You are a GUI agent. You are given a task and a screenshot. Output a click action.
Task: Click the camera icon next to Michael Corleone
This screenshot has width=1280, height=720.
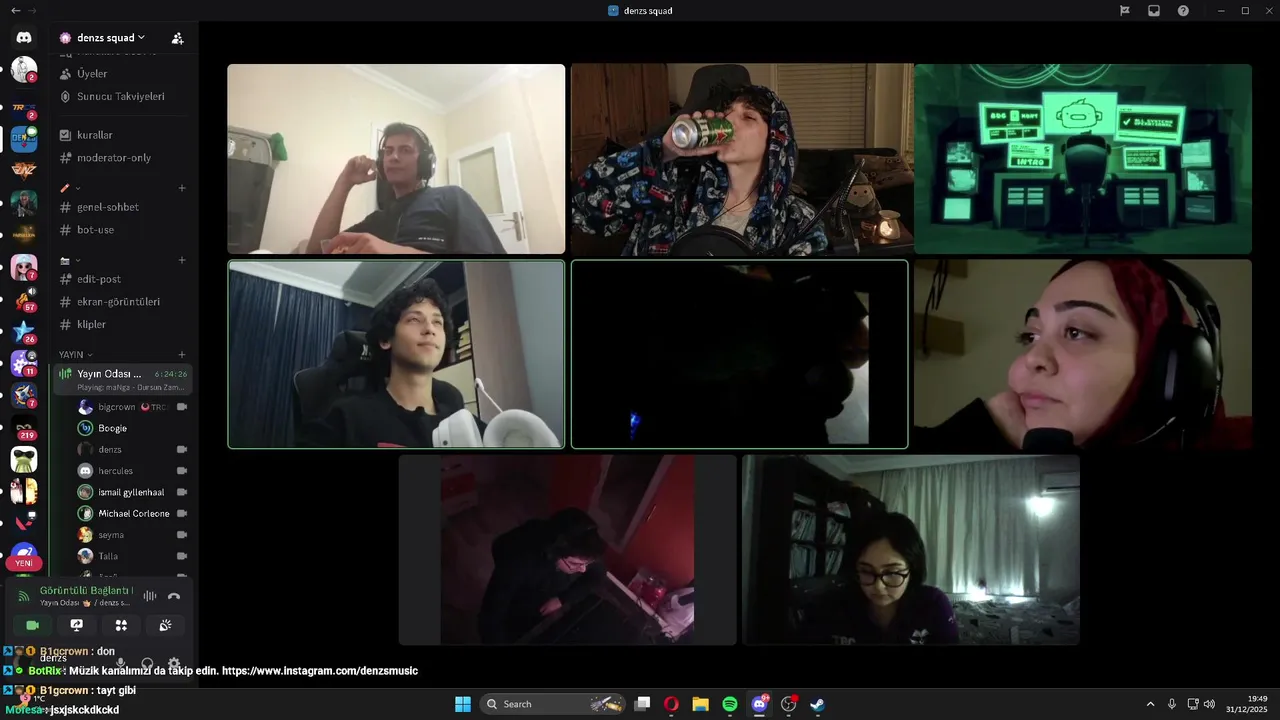182,514
